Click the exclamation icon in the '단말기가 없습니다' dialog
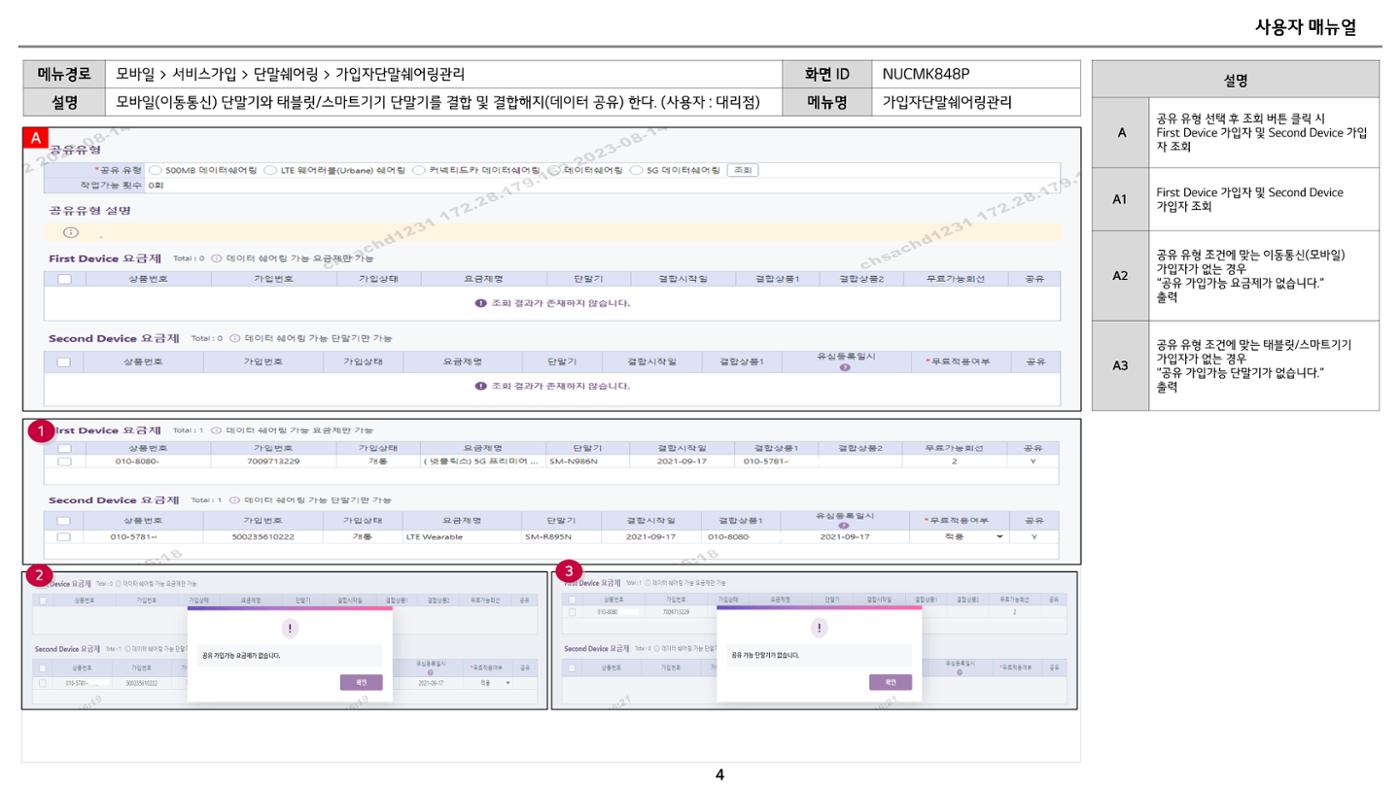The height and width of the screenshot is (788, 1400). [820, 628]
